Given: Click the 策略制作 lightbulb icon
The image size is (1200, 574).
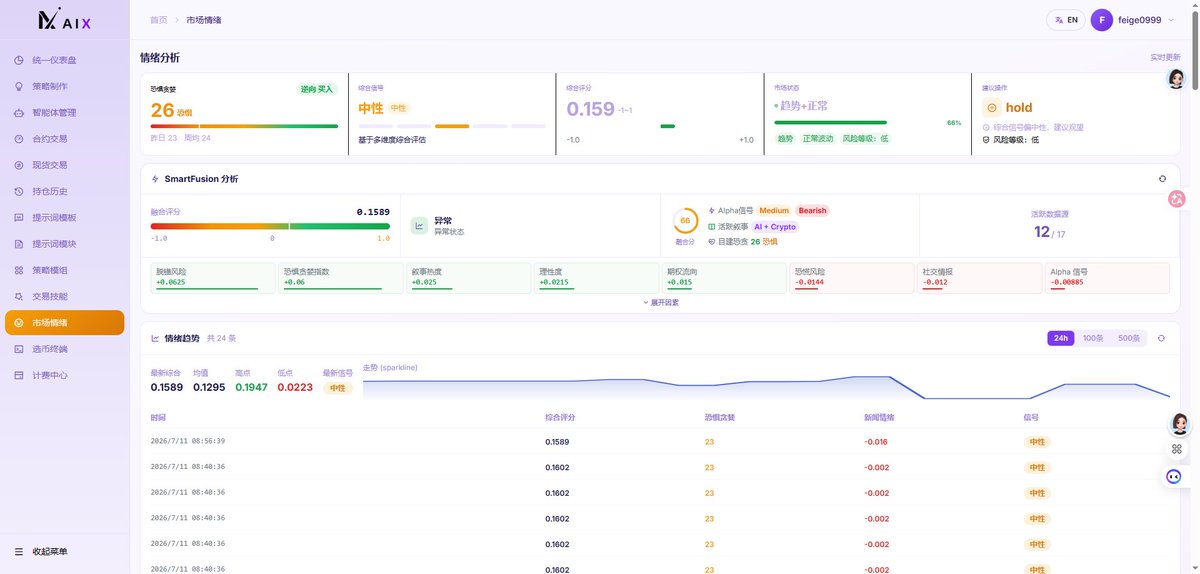Looking at the screenshot, I should (x=19, y=86).
